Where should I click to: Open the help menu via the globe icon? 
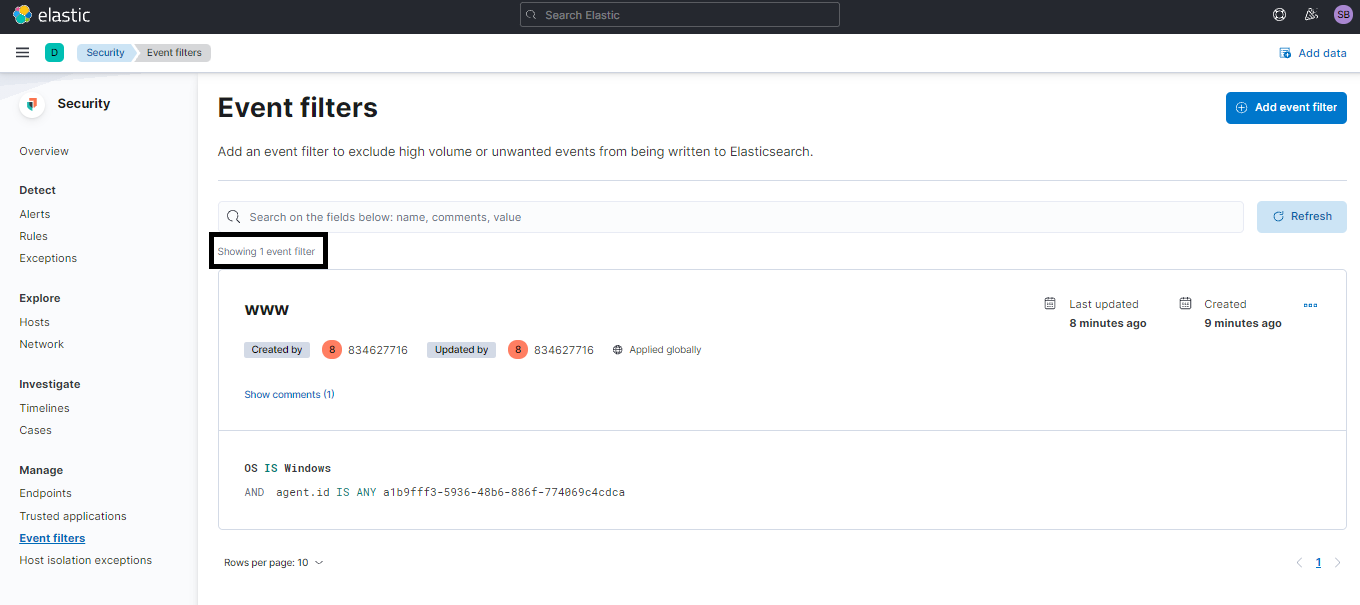(x=1279, y=14)
